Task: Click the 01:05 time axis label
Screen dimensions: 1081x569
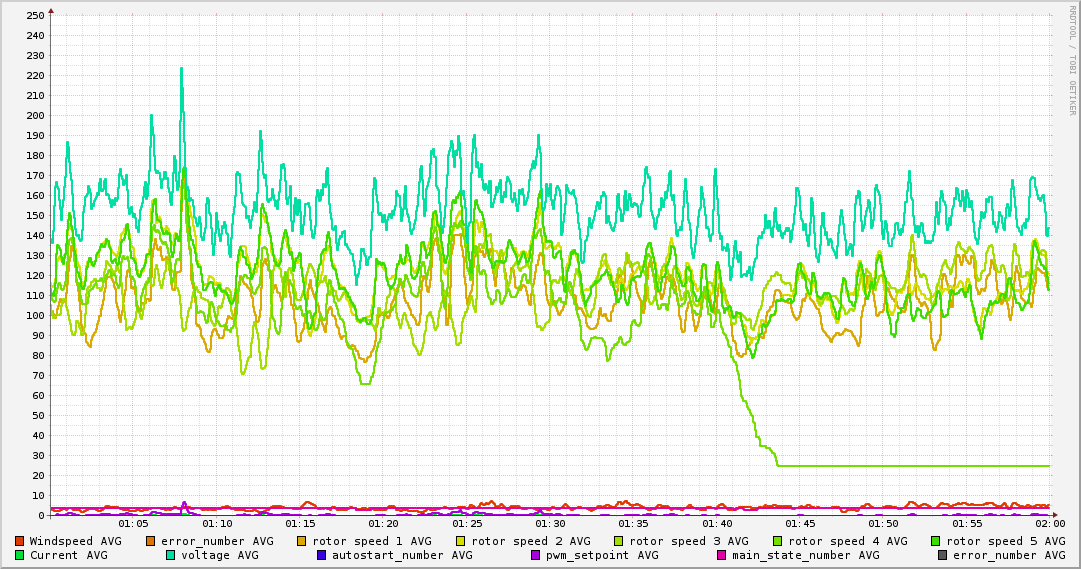Action: (134, 524)
